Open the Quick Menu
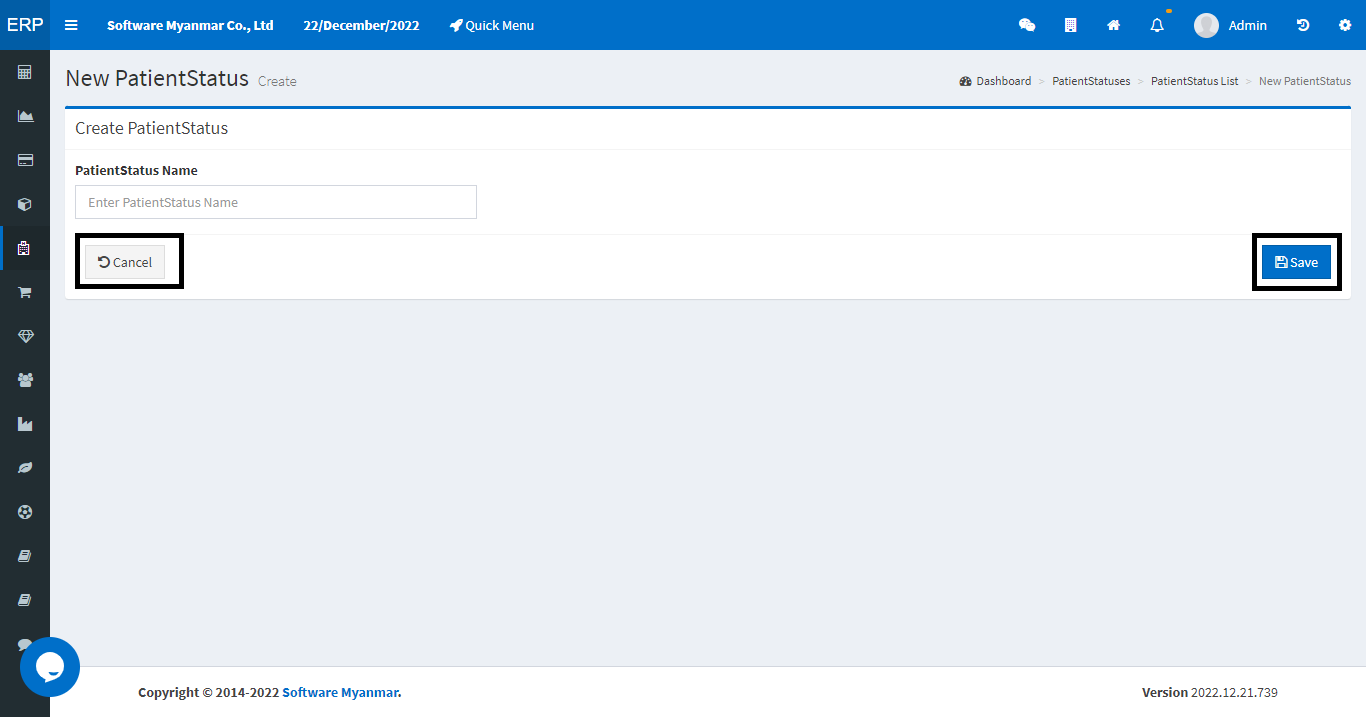 coord(492,25)
